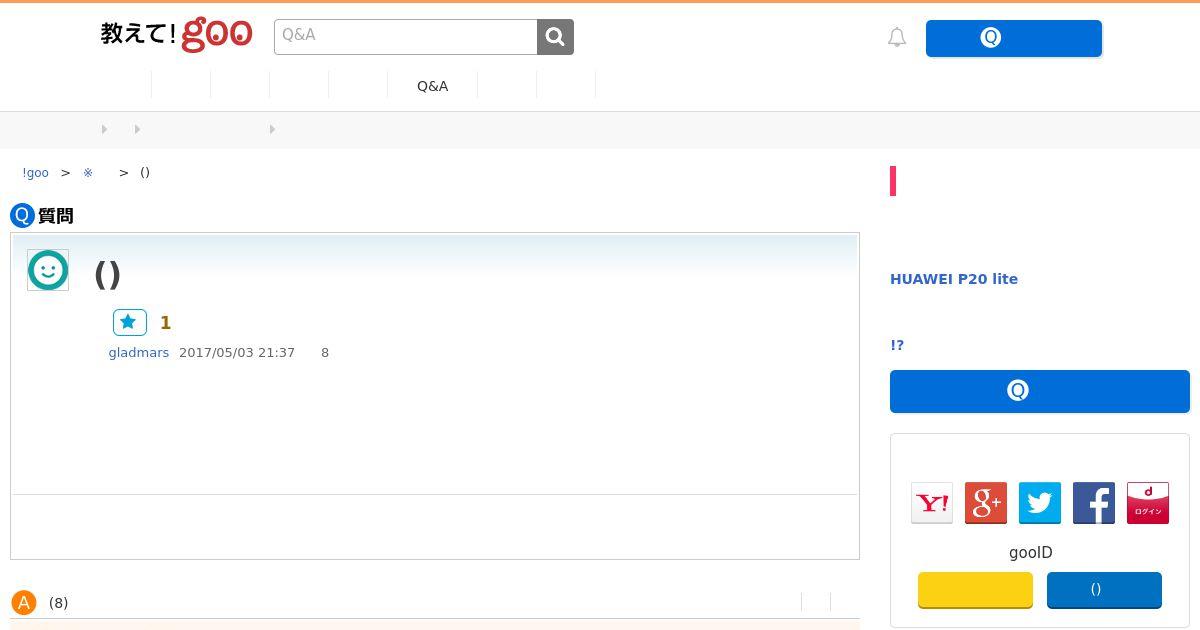The height and width of the screenshot is (630, 1200).
Task: Click the blue () button below gooID
Action: [x=1104, y=590]
